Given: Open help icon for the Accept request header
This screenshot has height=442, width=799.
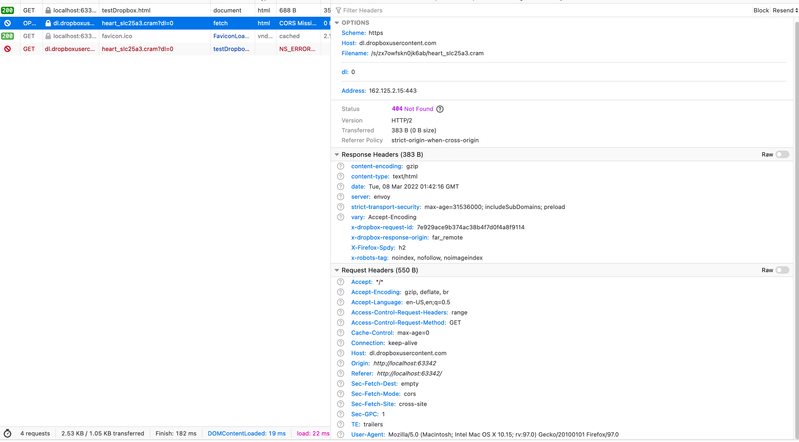Looking at the screenshot, I should click(x=340, y=282).
